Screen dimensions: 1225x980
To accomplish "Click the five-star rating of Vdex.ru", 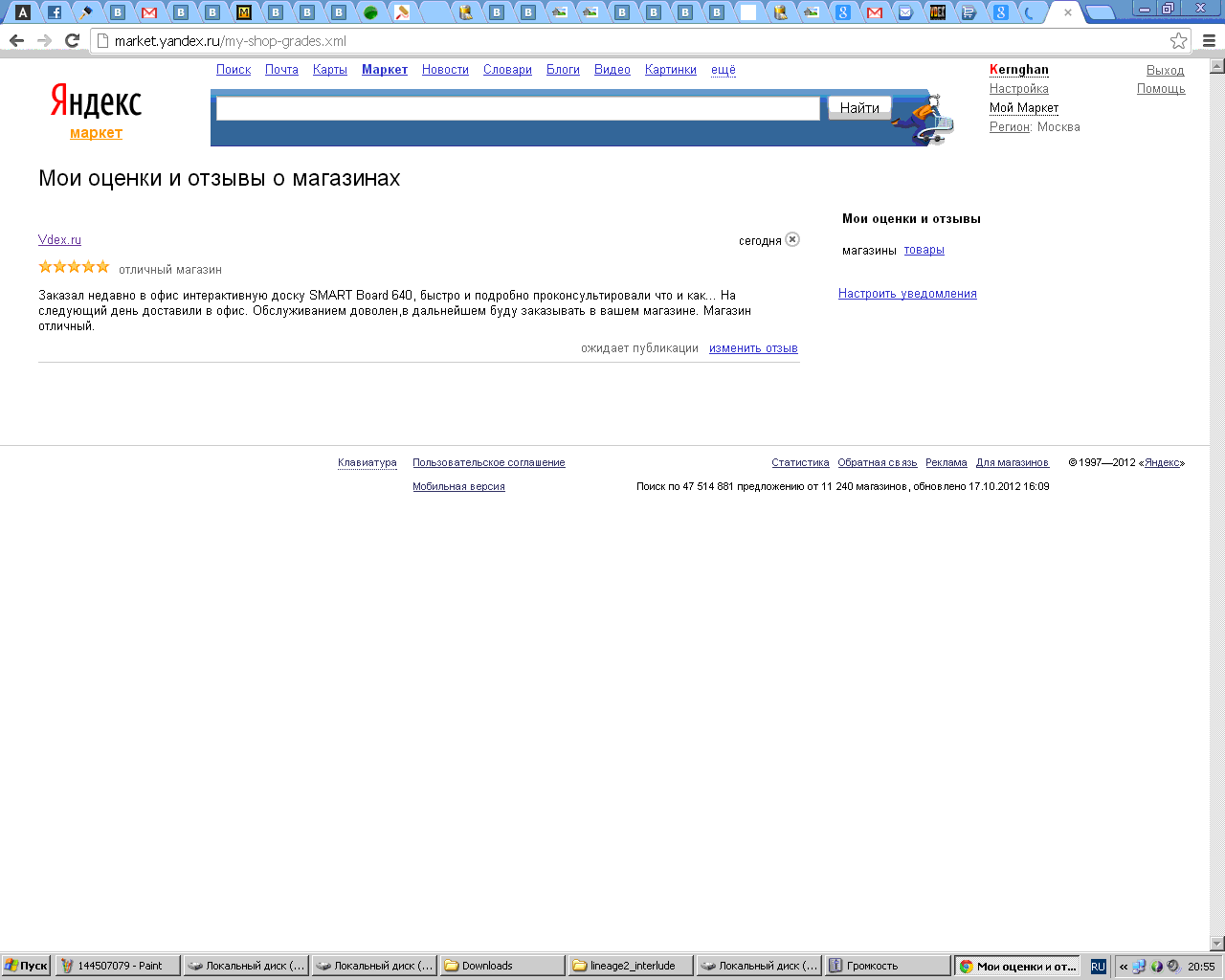I will 74,267.
